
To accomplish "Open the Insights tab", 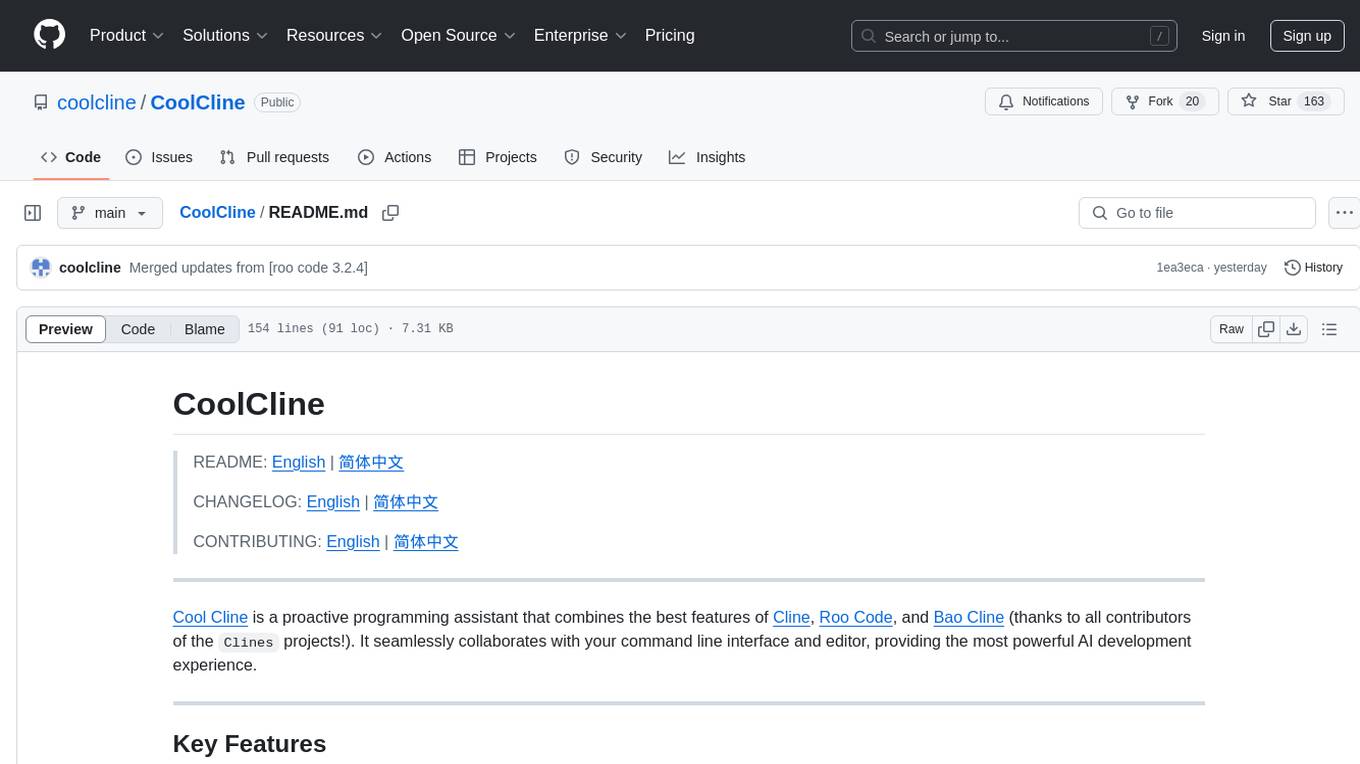I will click(x=707, y=157).
